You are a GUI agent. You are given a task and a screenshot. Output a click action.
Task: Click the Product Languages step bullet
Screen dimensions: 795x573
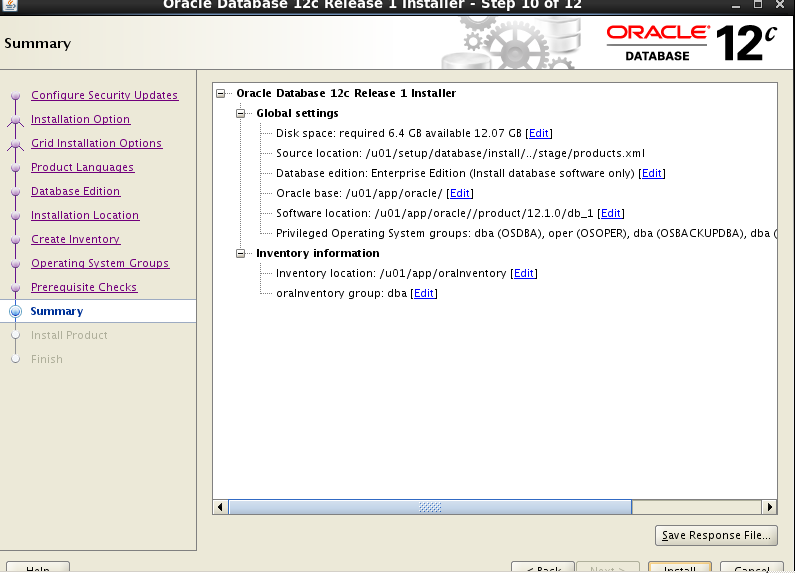16,167
